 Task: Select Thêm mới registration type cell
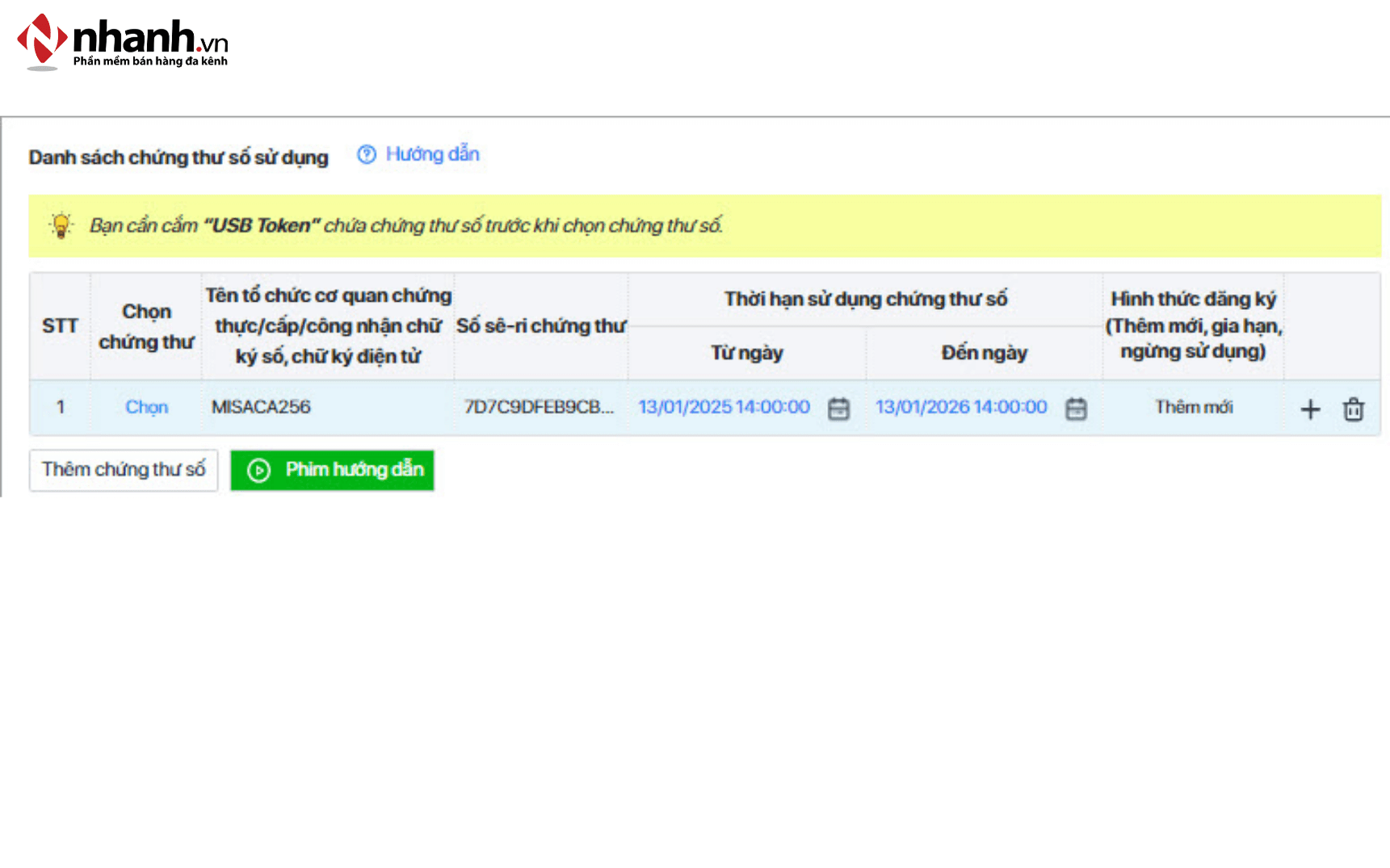tap(1193, 407)
